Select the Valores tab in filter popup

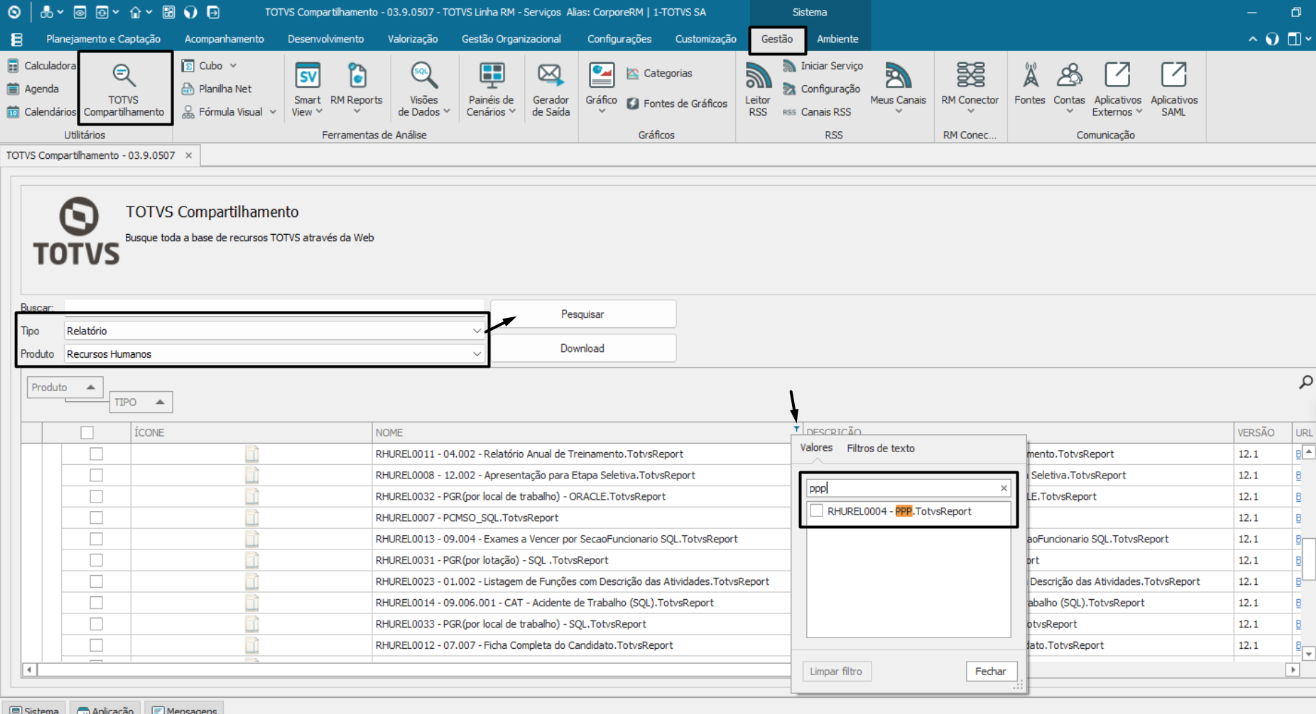pyautogui.click(x=816, y=448)
